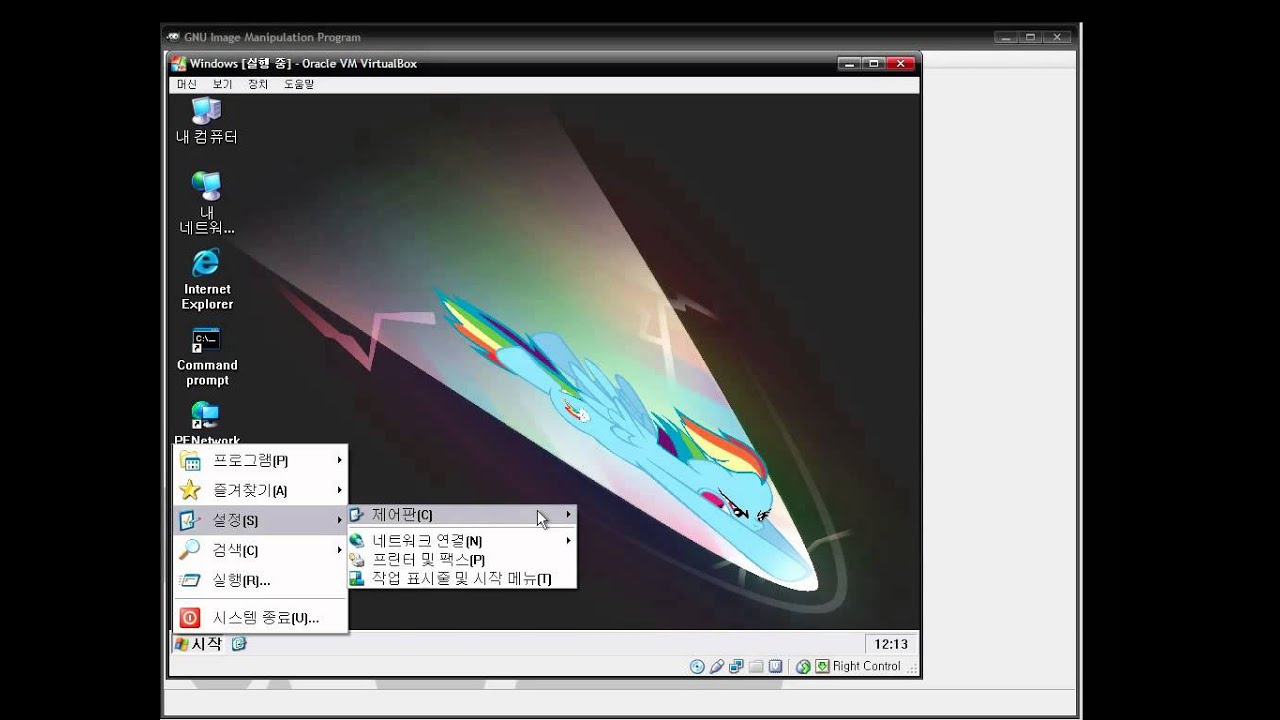Open 프린터 및 팩스(P) submenu entry
Viewport: 1280px width, 720px height.
[462, 560]
